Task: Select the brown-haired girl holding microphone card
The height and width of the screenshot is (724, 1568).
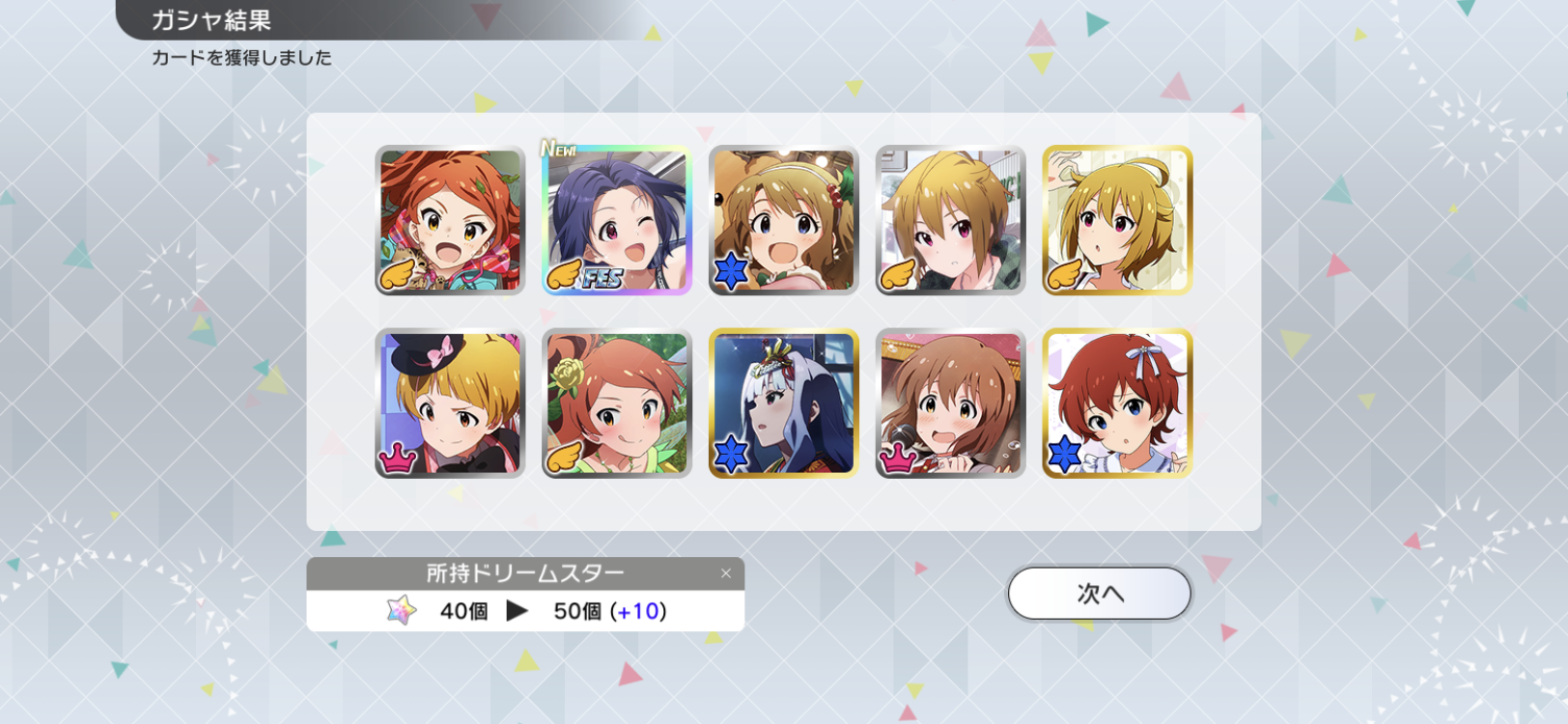Action: coord(951,404)
